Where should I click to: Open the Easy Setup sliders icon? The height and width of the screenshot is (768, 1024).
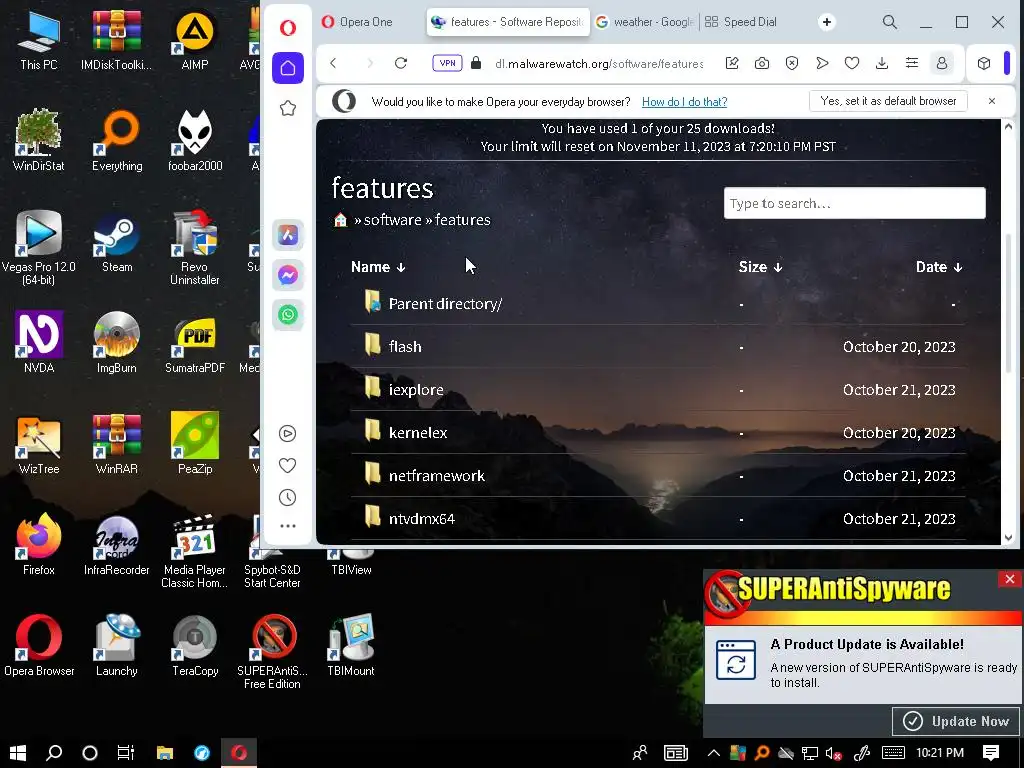(x=912, y=63)
